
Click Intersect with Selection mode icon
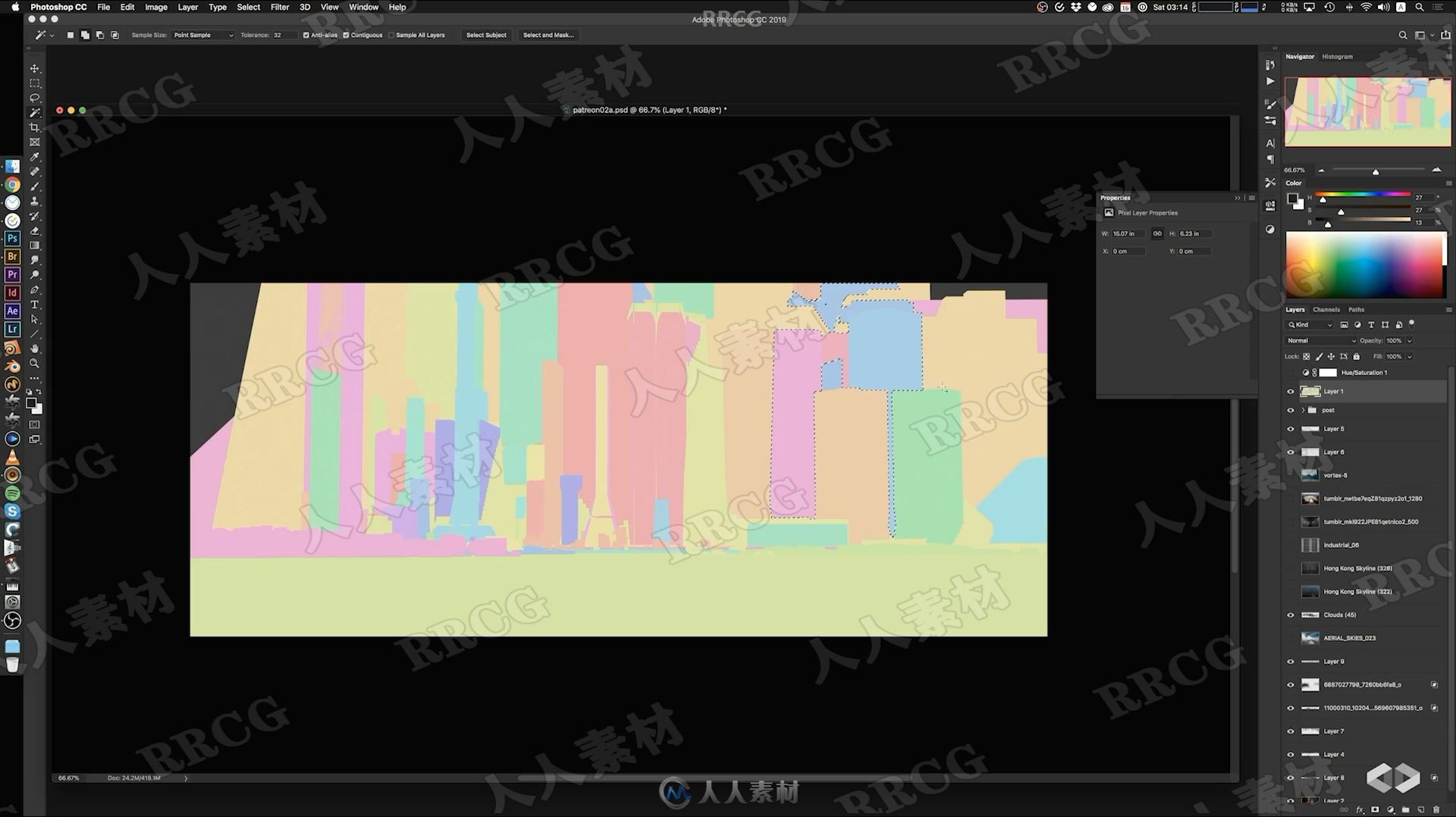click(115, 35)
